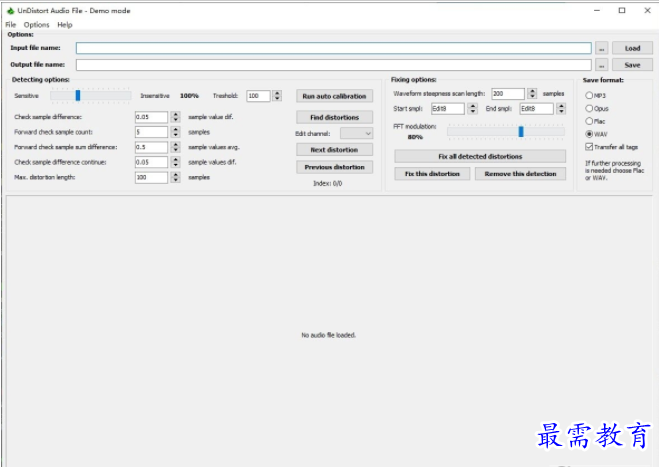Maximize the UnDistort window
The height and width of the screenshot is (467, 659).
(622, 11)
